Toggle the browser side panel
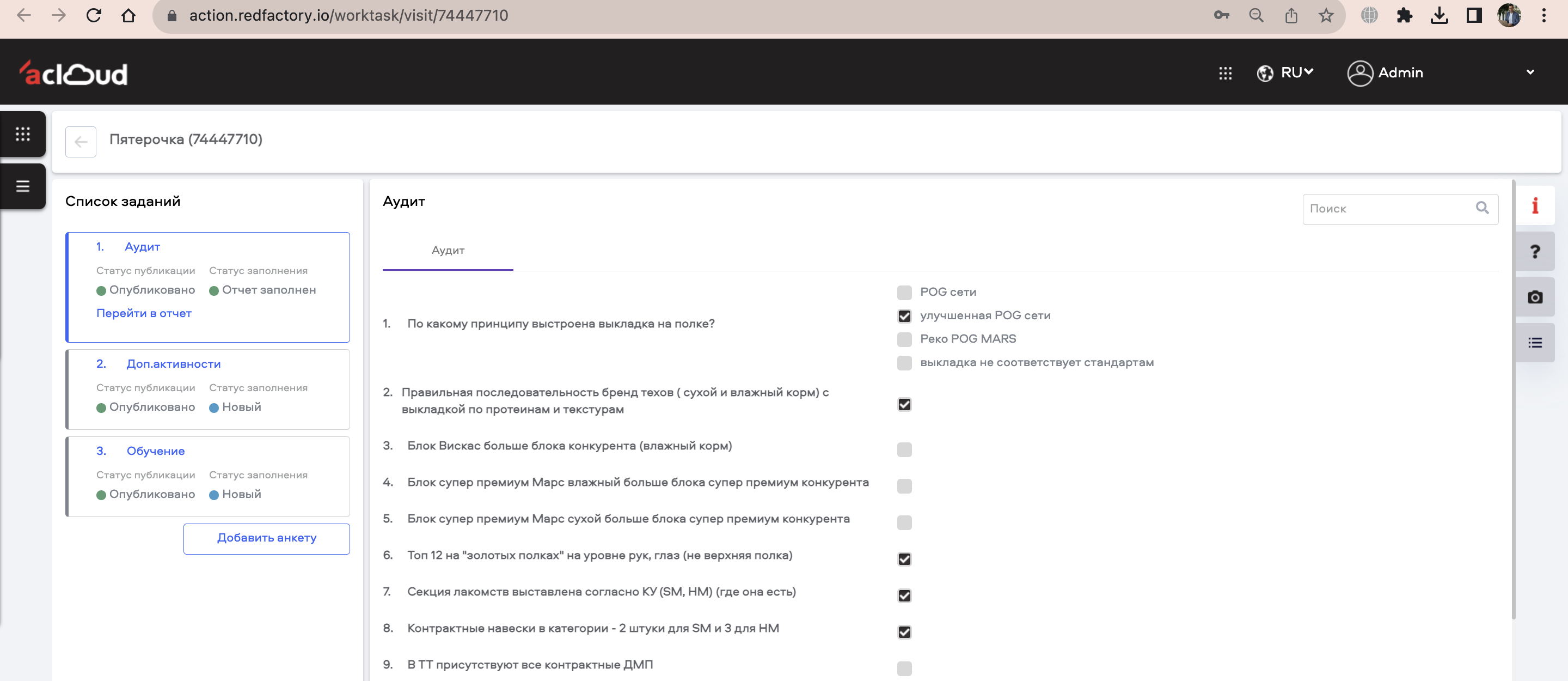The height and width of the screenshot is (681, 1568). click(x=1474, y=15)
